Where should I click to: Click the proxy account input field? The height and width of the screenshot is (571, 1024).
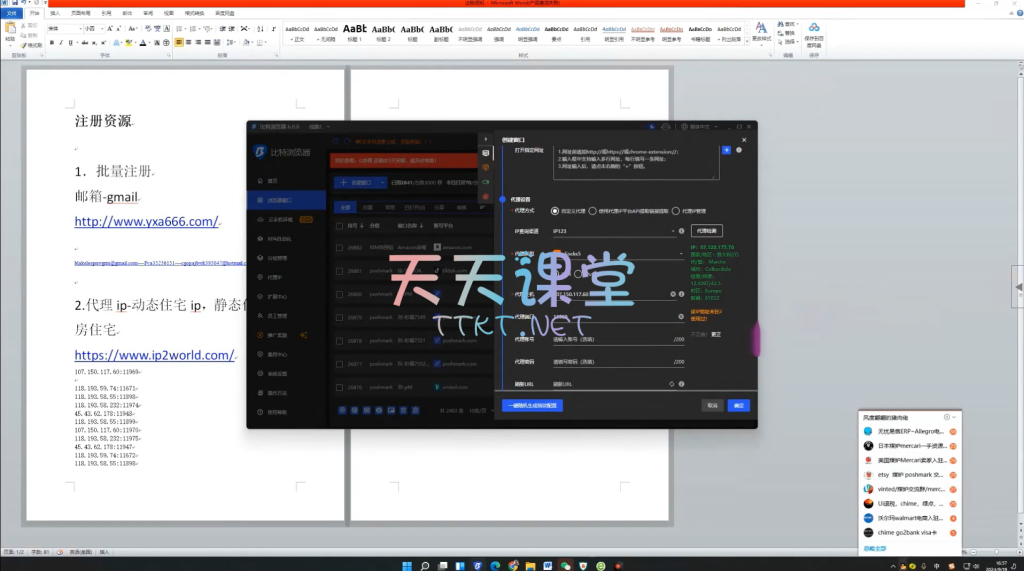(610, 339)
